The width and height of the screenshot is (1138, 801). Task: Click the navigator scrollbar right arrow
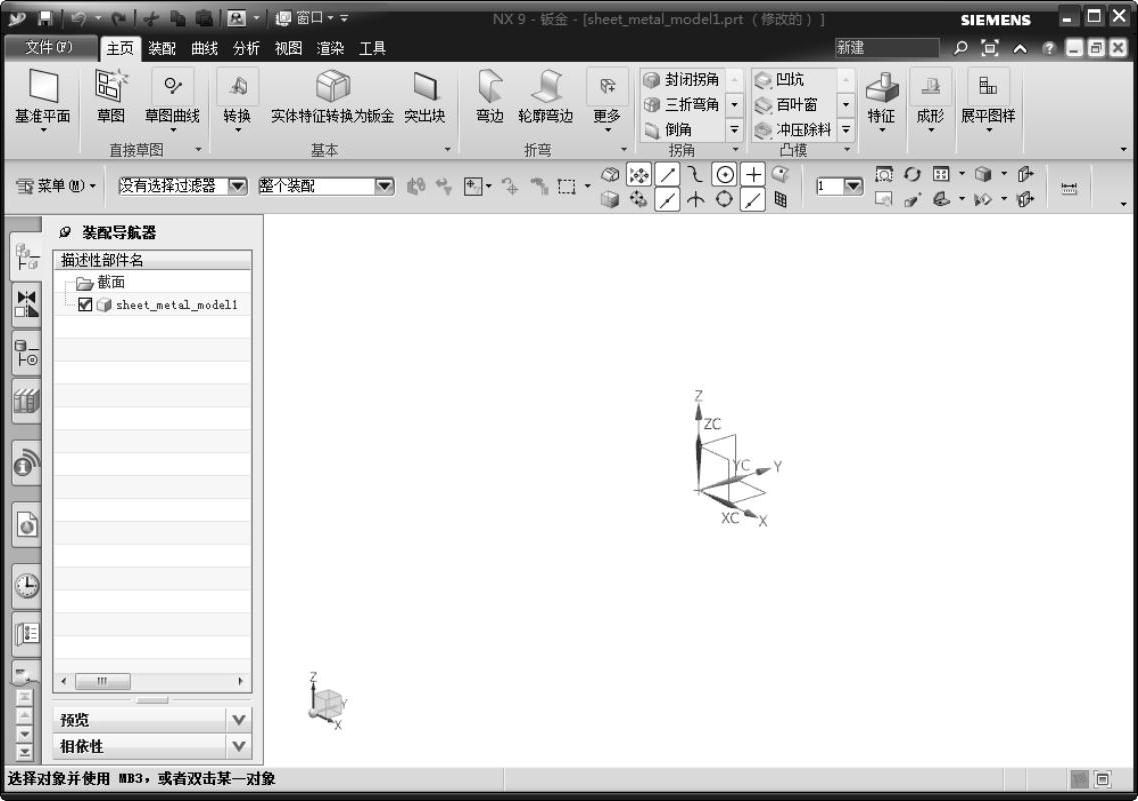pyautogui.click(x=240, y=681)
